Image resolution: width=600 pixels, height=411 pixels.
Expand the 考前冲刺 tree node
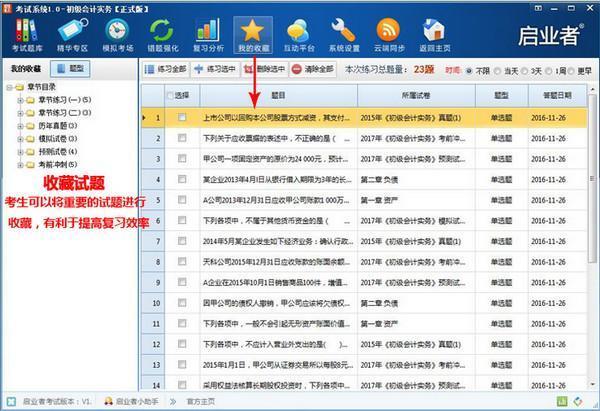click(x=20, y=165)
